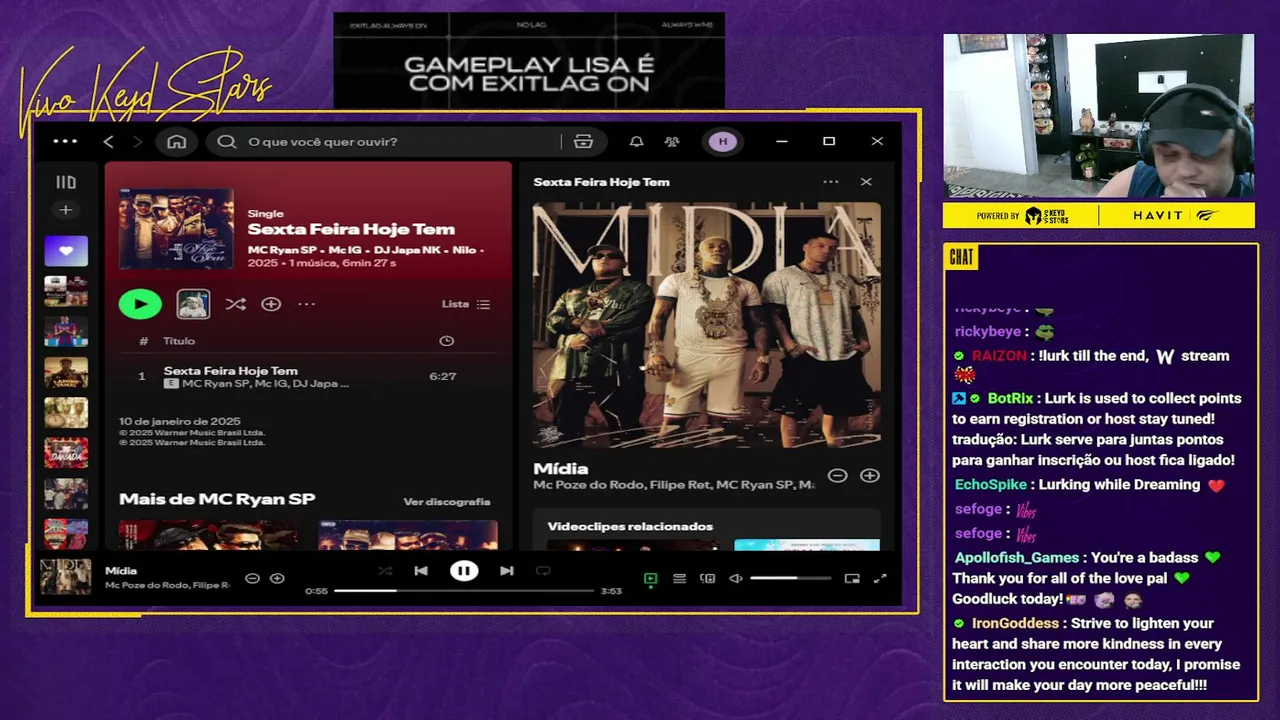
Task: Go back using the left arrow
Action: coord(109,141)
